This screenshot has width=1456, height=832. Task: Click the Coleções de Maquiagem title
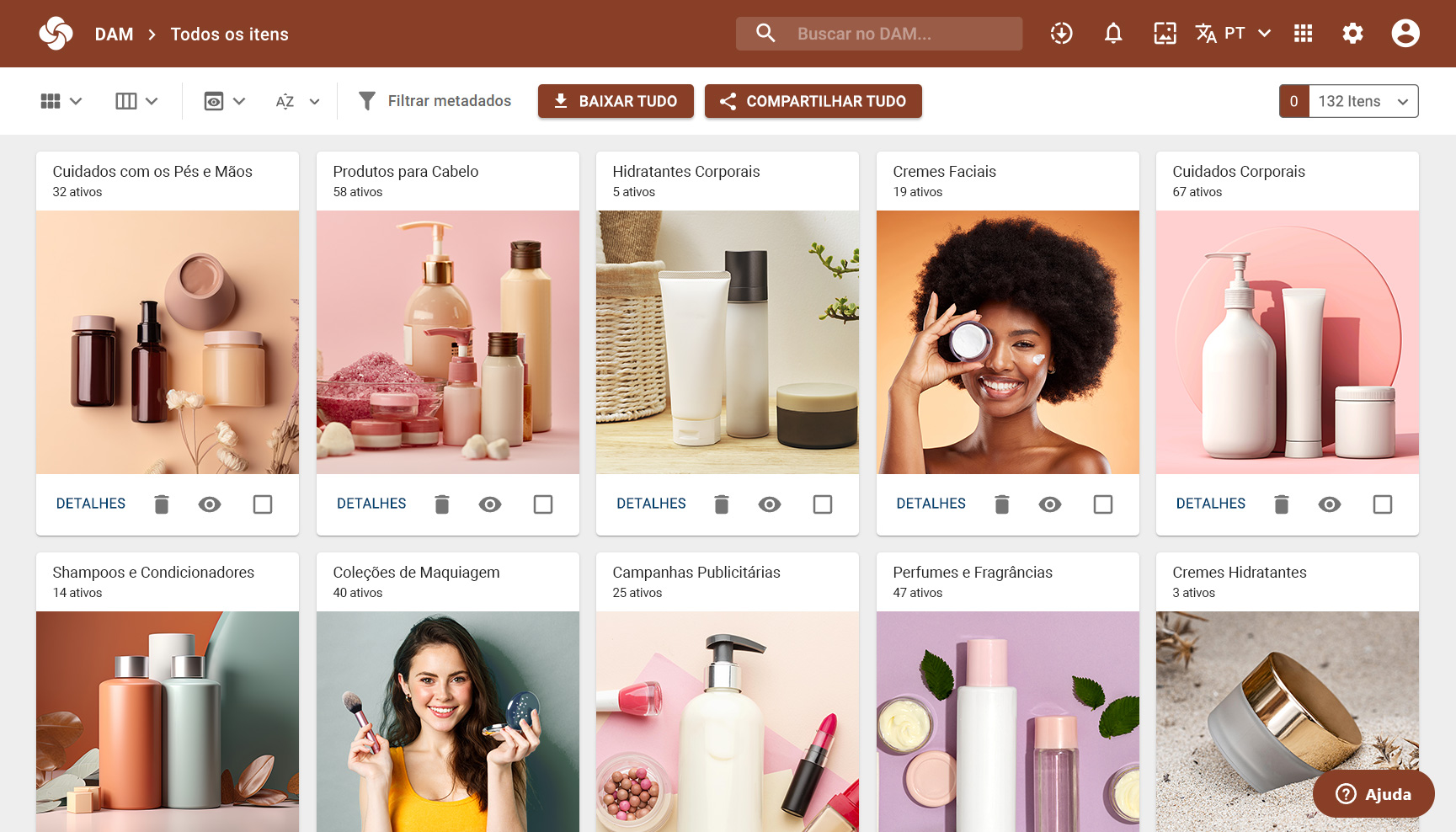(x=416, y=573)
